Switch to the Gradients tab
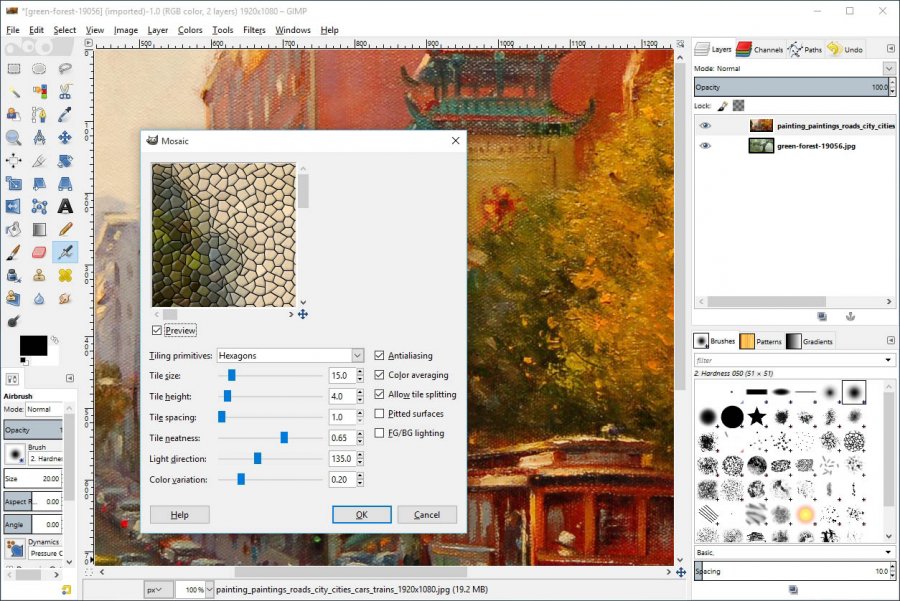This screenshot has height=601, width=900. point(809,341)
